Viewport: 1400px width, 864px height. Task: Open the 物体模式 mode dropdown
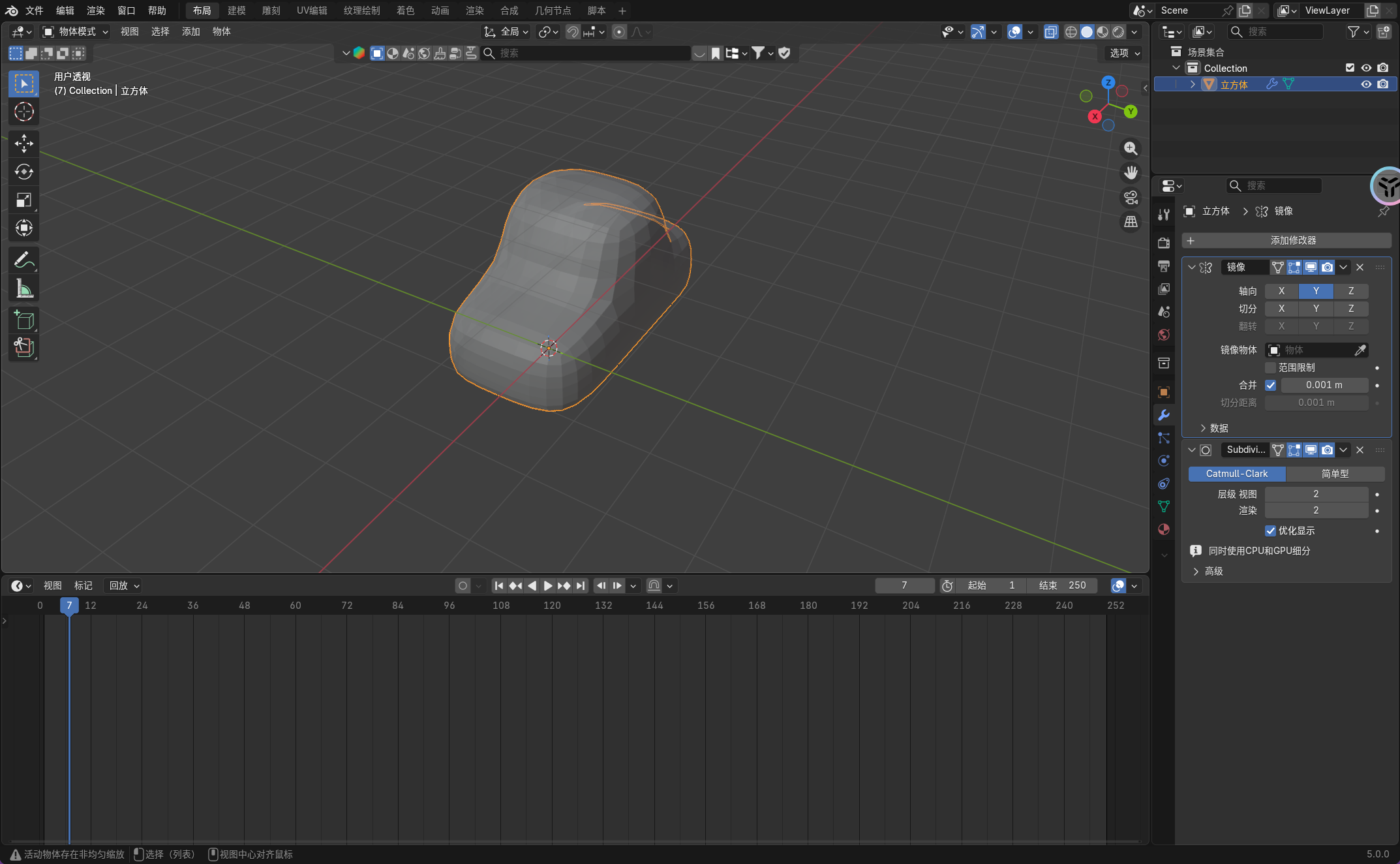pyautogui.click(x=76, y=31)
